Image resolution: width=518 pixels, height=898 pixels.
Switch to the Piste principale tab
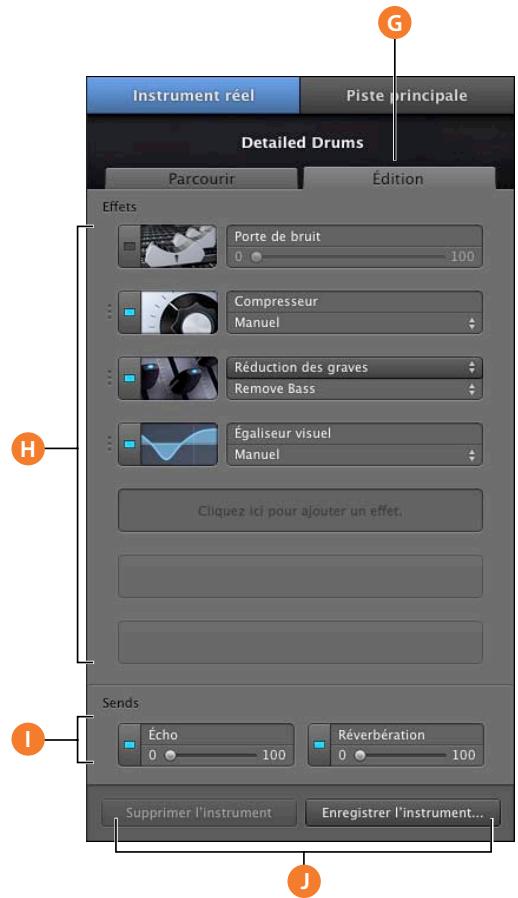tap(407, 96)
